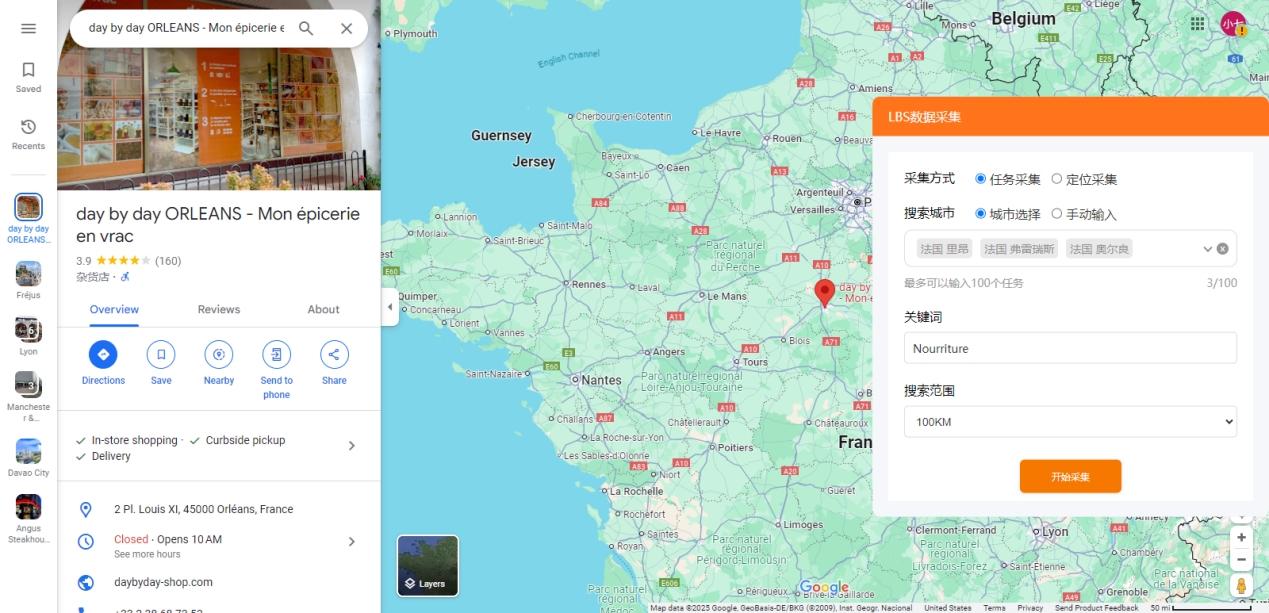The image size is (1269, 613).
Task: Click the Nantes city label on map
Action: [x=601, y=380]
